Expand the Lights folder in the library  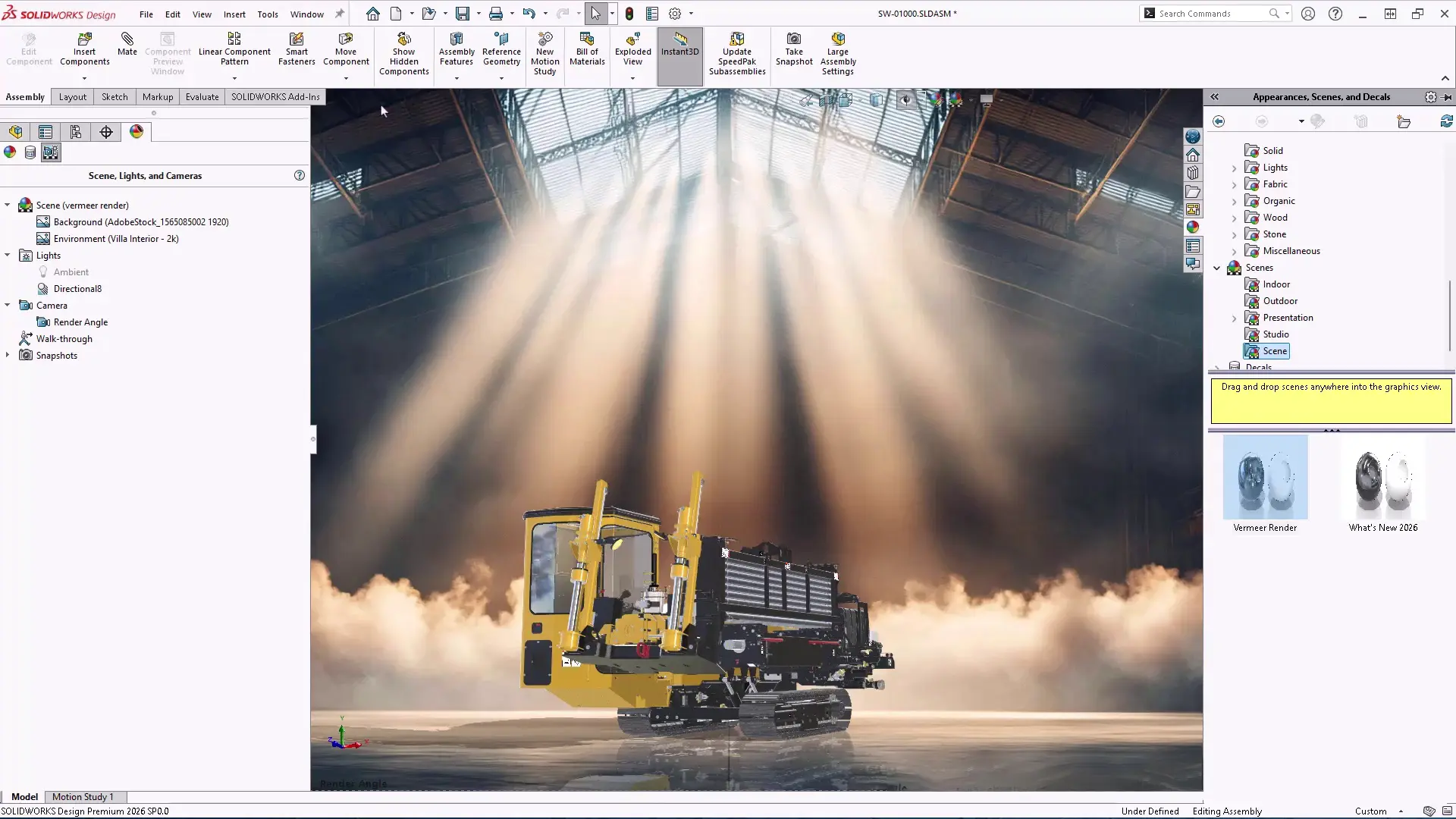click(1235, 167)
